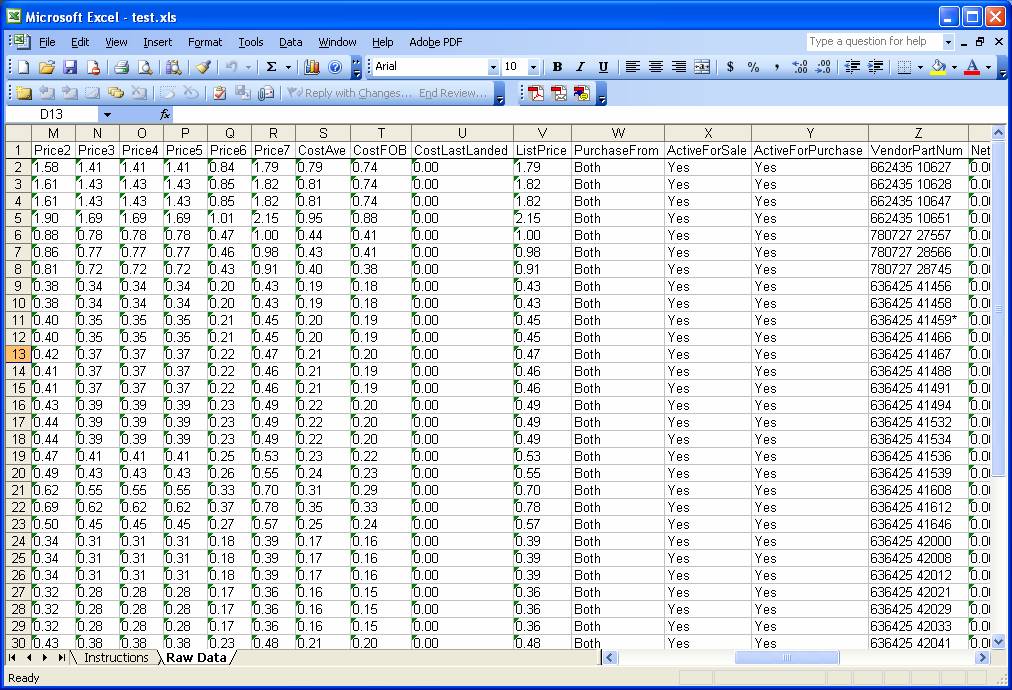This screenshot has height=690, width=1012.
Task: Apply Currency Style dollar format
Action: (730, 67)
